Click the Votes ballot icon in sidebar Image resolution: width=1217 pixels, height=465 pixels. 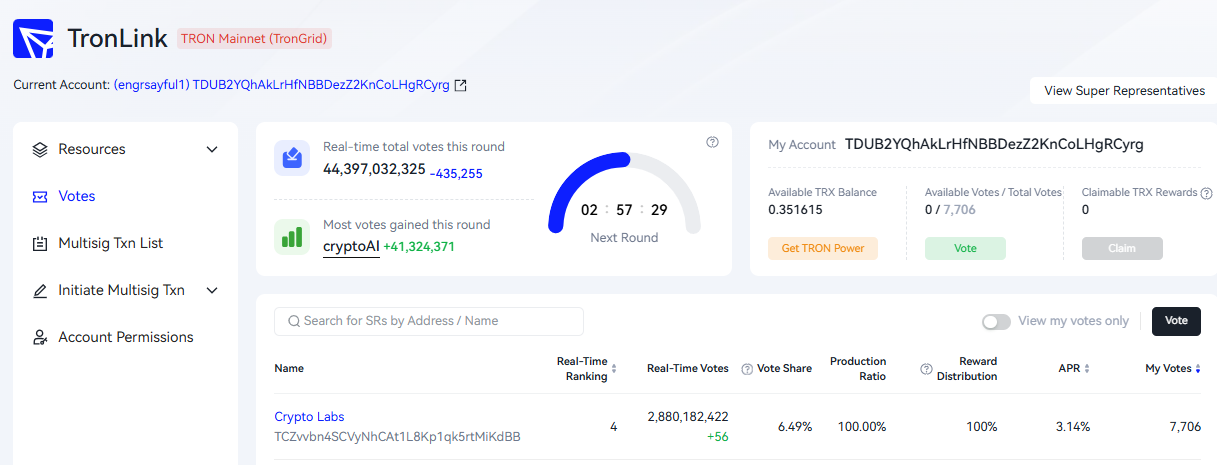coord(40,196)
